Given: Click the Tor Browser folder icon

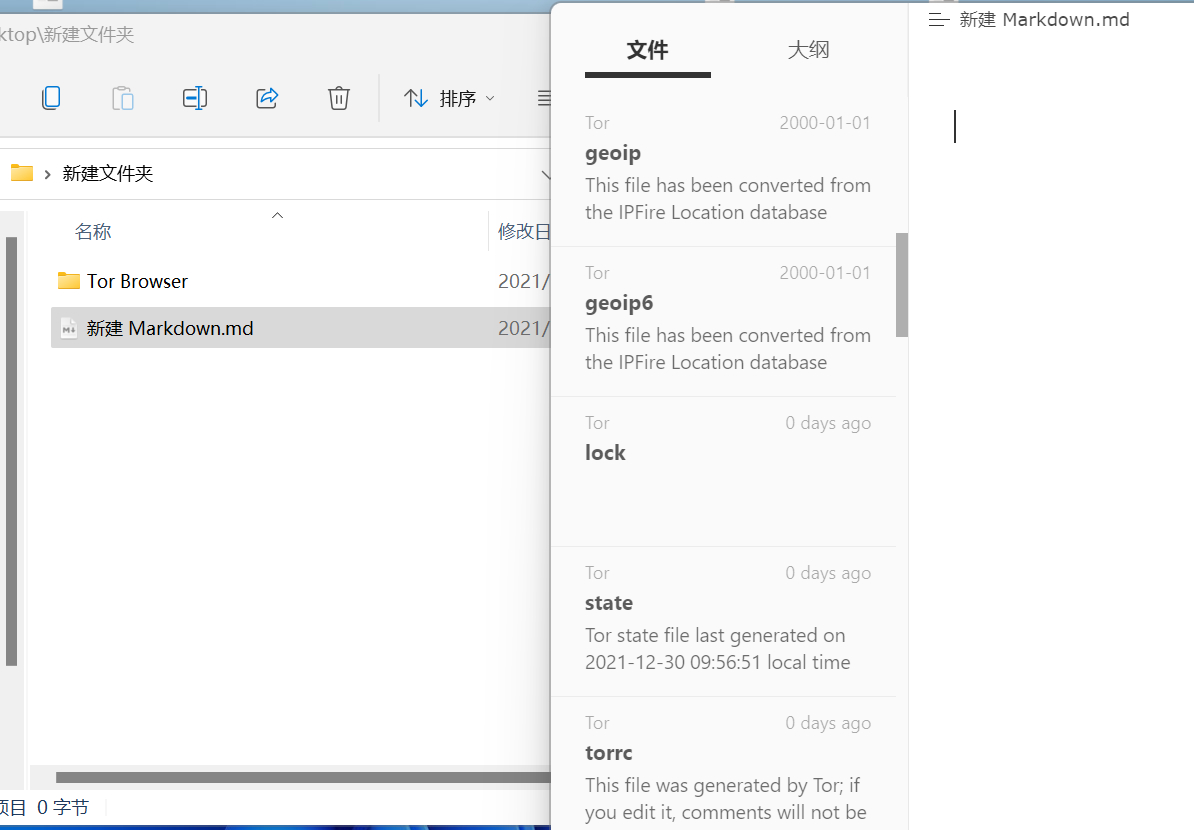Looking at the screenshot, I should coord(69,281).
